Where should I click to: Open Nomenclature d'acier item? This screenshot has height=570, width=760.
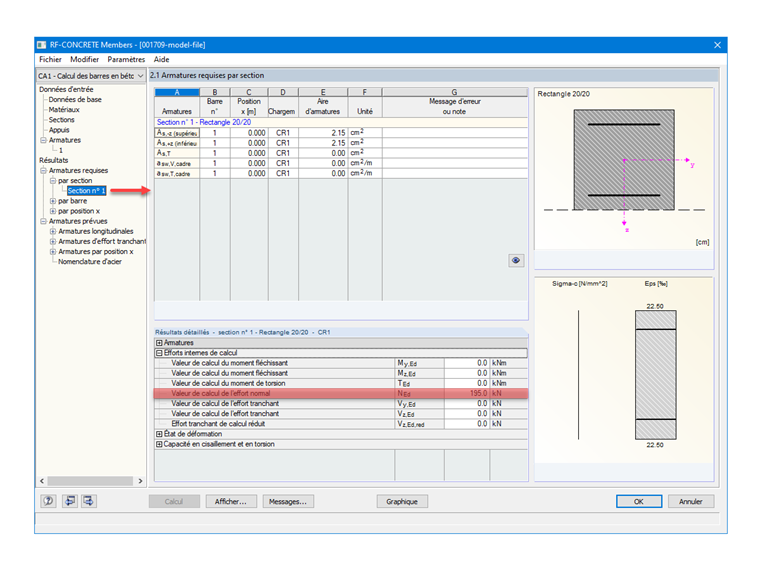click(90, 262)
